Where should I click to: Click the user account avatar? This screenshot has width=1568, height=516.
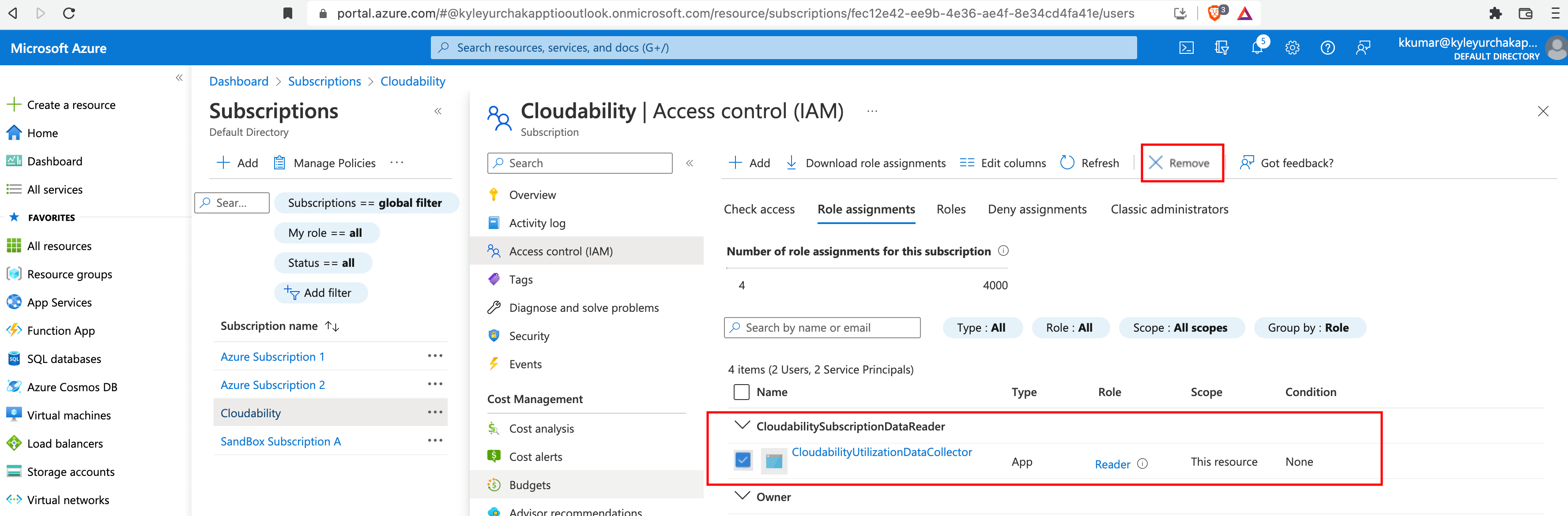pos(1557,48)
